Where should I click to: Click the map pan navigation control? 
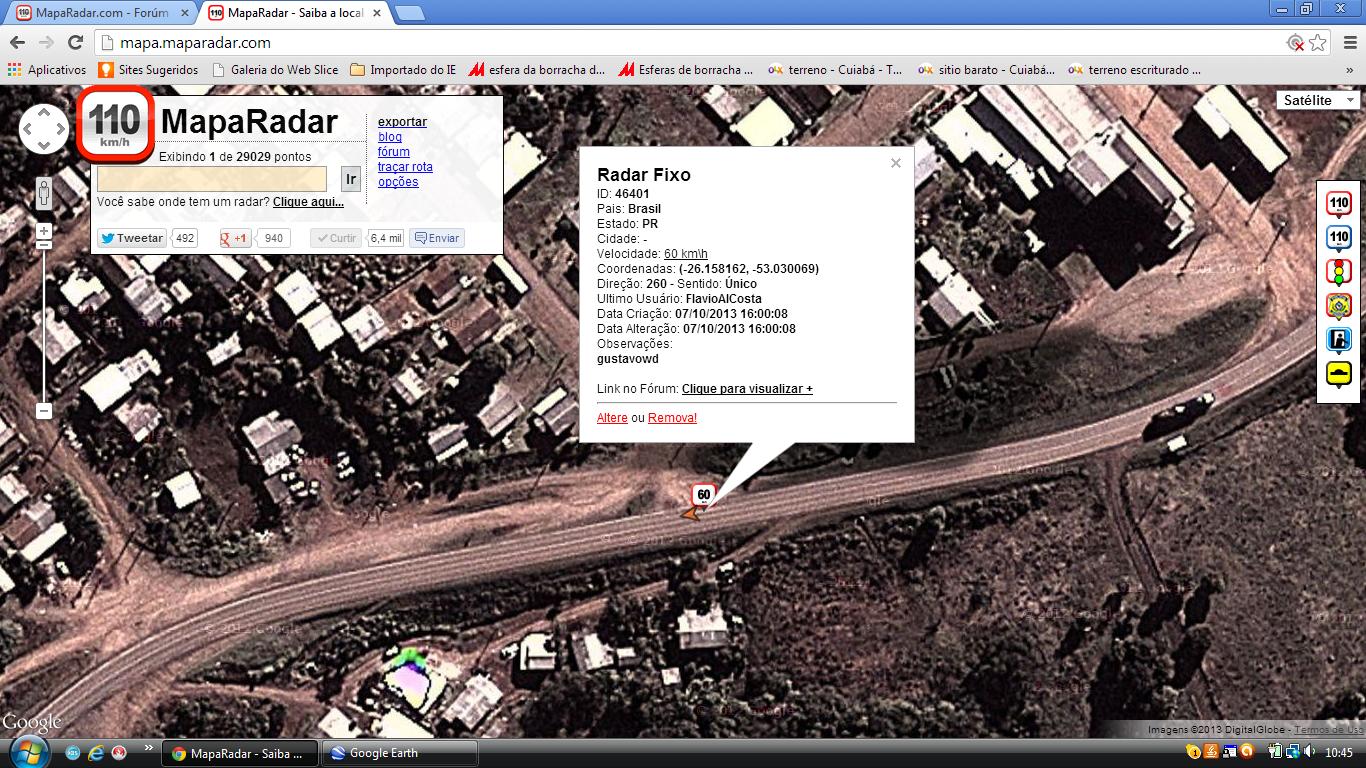coord(44,129)
